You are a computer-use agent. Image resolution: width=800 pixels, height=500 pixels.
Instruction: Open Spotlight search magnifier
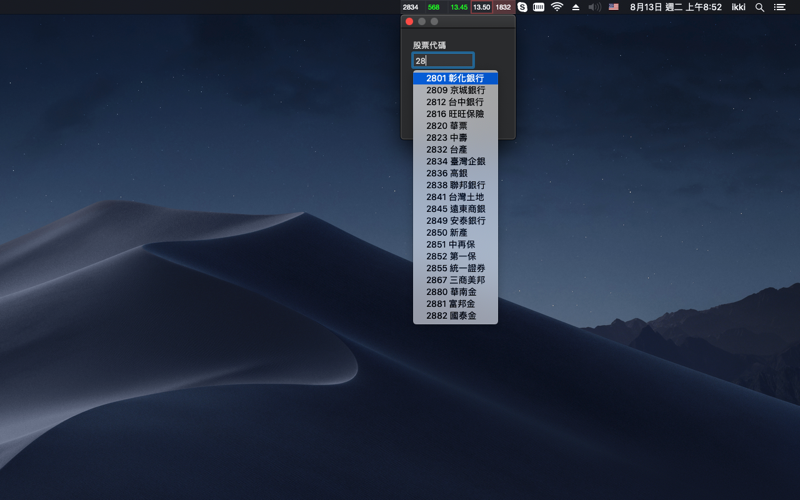point(760,7)
